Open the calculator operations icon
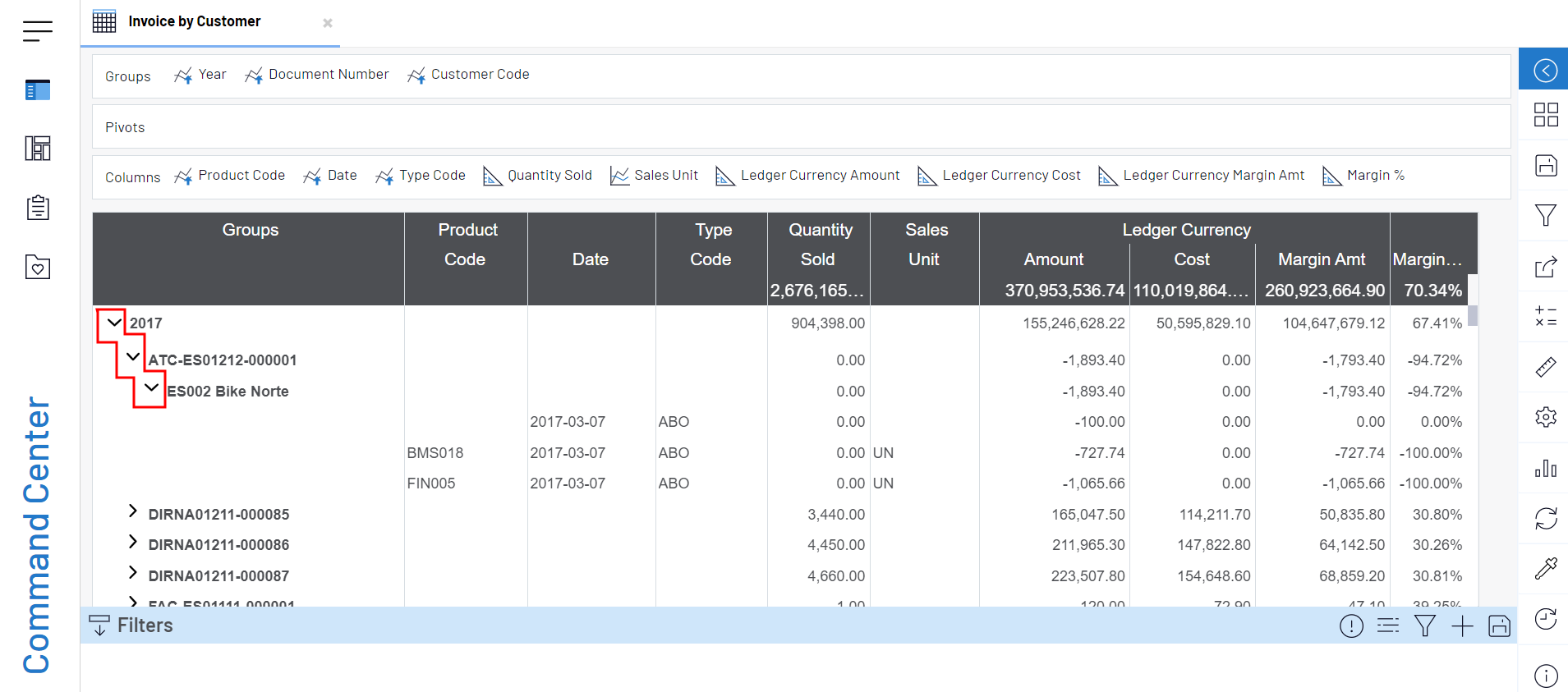The height and width of the screenshot is (692, 1568). point(1545,316)
